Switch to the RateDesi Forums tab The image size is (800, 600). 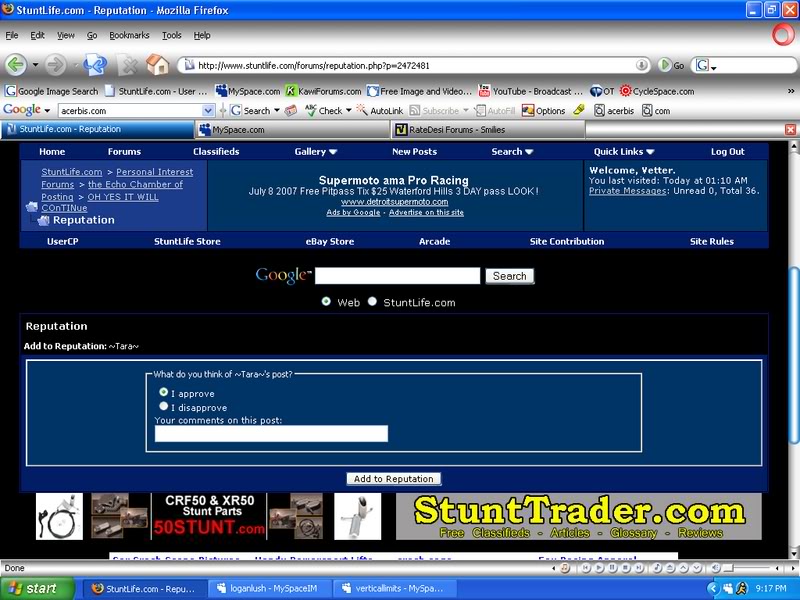point(448,130)
